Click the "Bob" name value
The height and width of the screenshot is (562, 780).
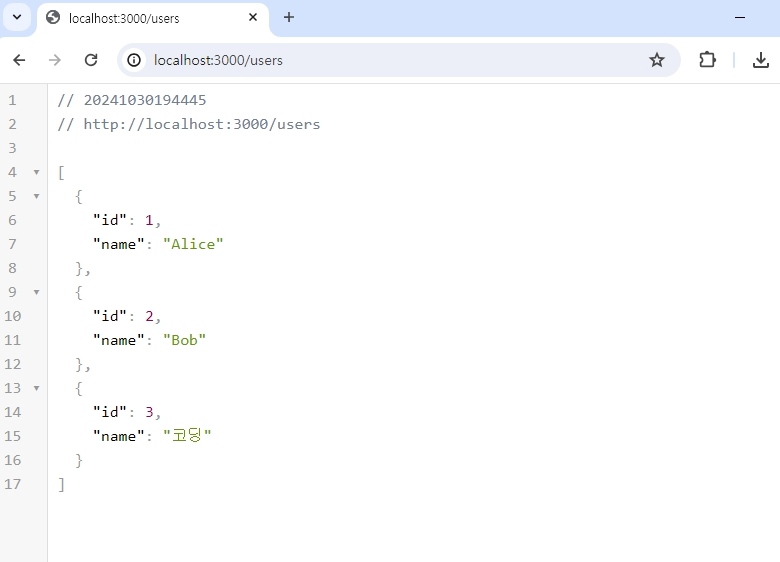[x=184, y=340]
